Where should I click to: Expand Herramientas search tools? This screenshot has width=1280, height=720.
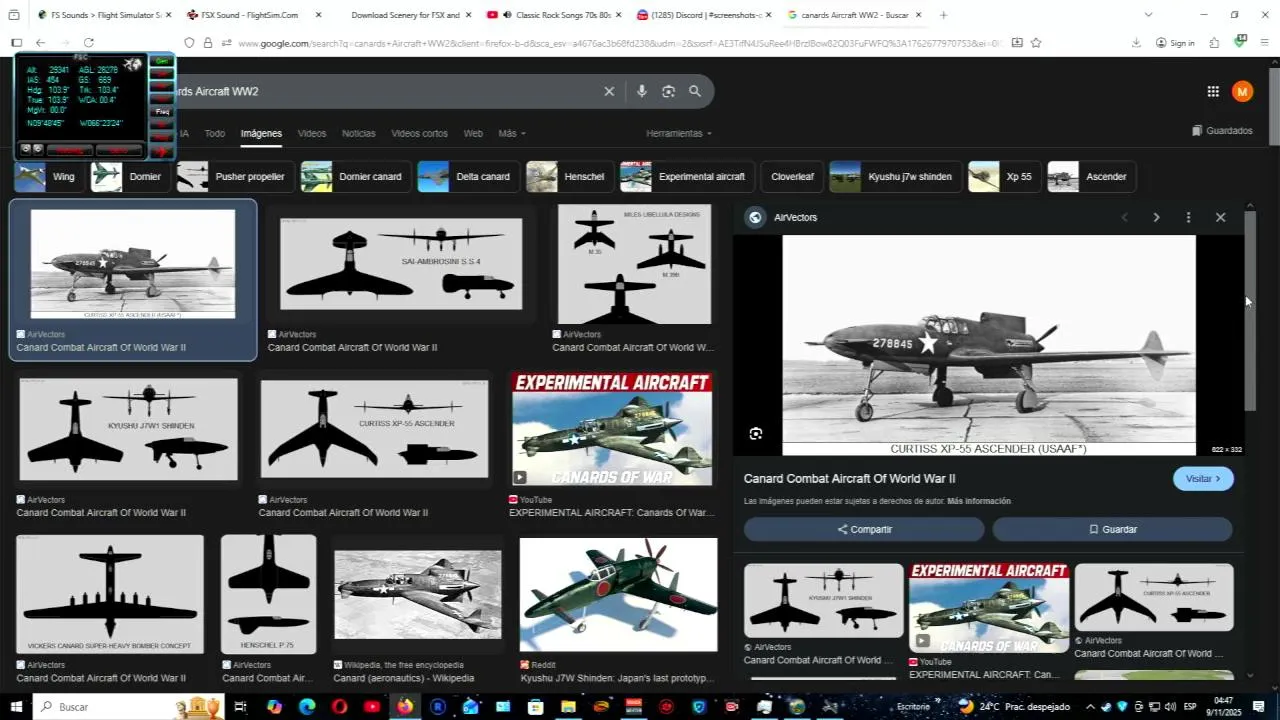pos(679,133)
